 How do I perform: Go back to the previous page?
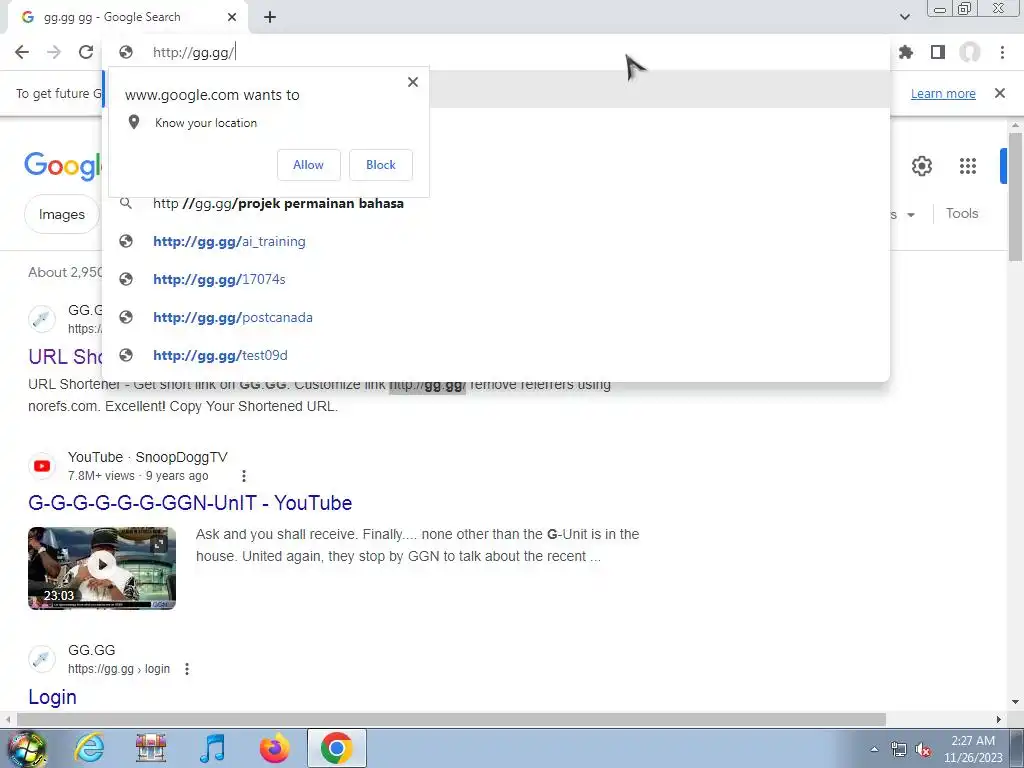(x=22, y=52)
